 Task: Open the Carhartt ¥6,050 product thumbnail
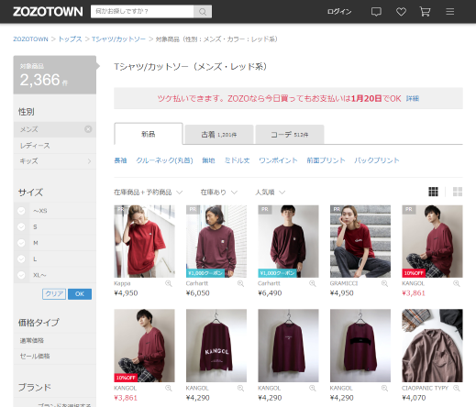pyautogui.click(x=216, y=241)
